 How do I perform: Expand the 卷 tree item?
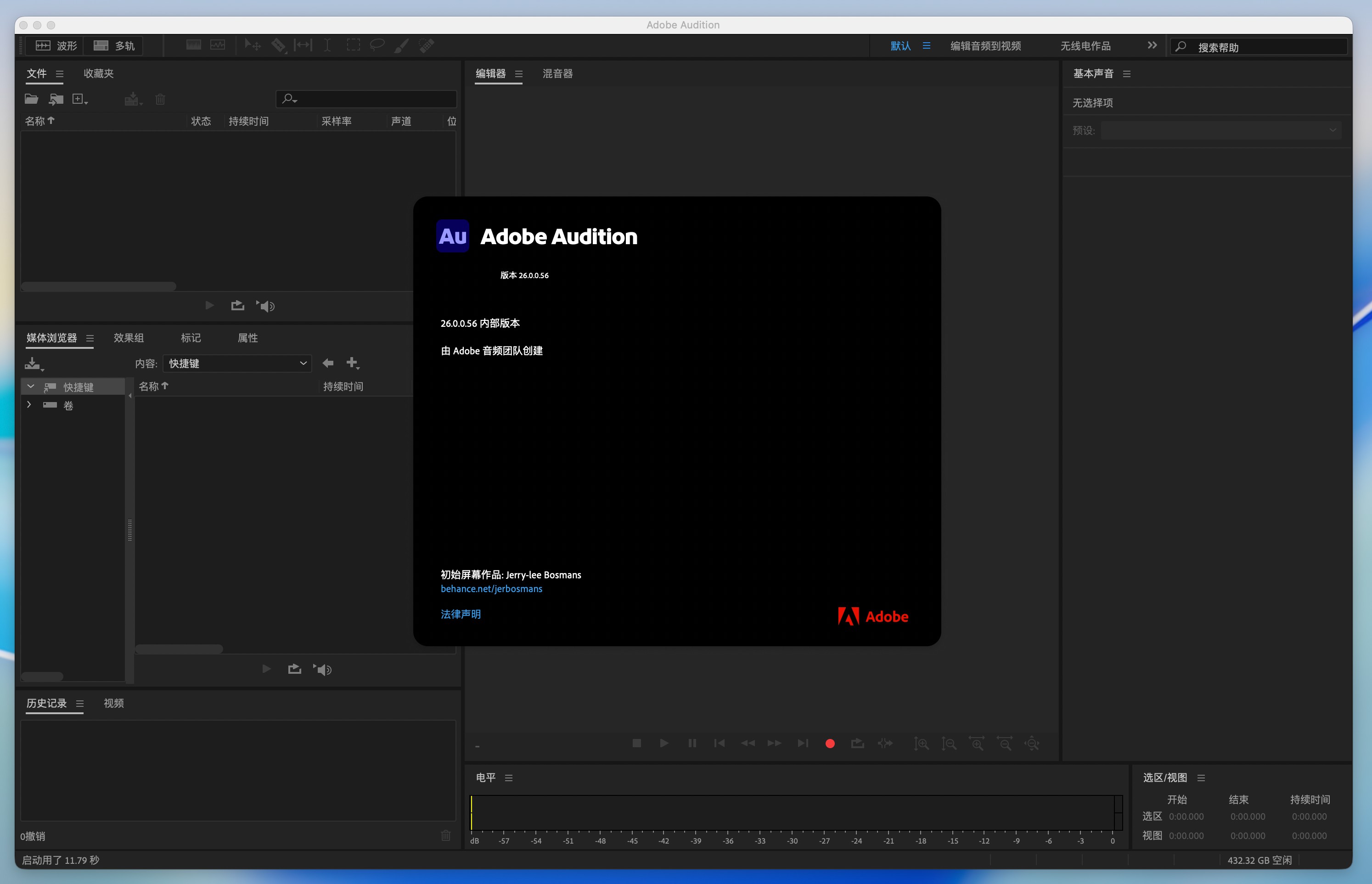click(29, 405)
